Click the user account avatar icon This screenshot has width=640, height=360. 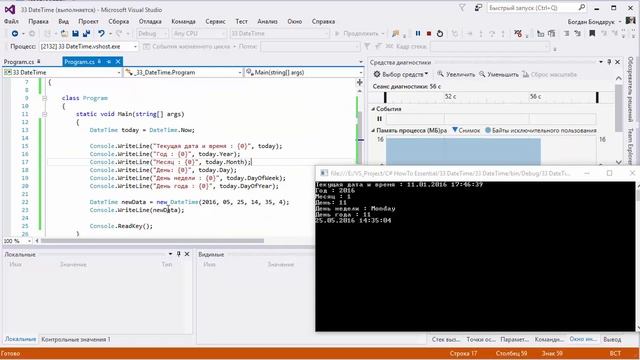pos(631,20)
